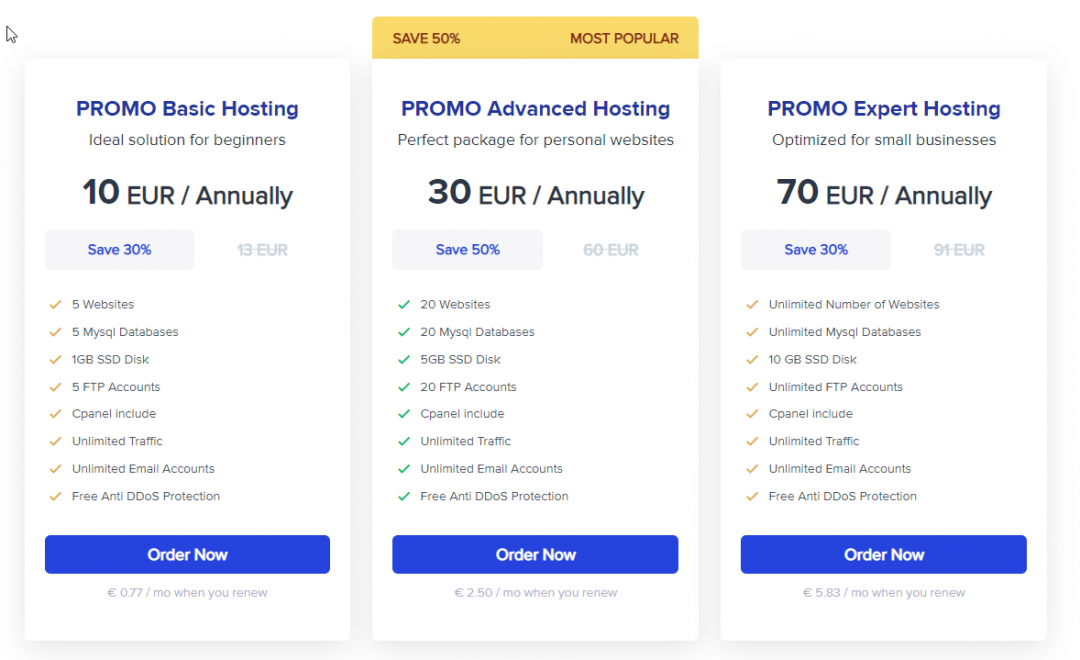This screenshot has height=660, width=1080.
Task: Click Order Now for PROMO Expert Hosting
Action: point(883,554)
